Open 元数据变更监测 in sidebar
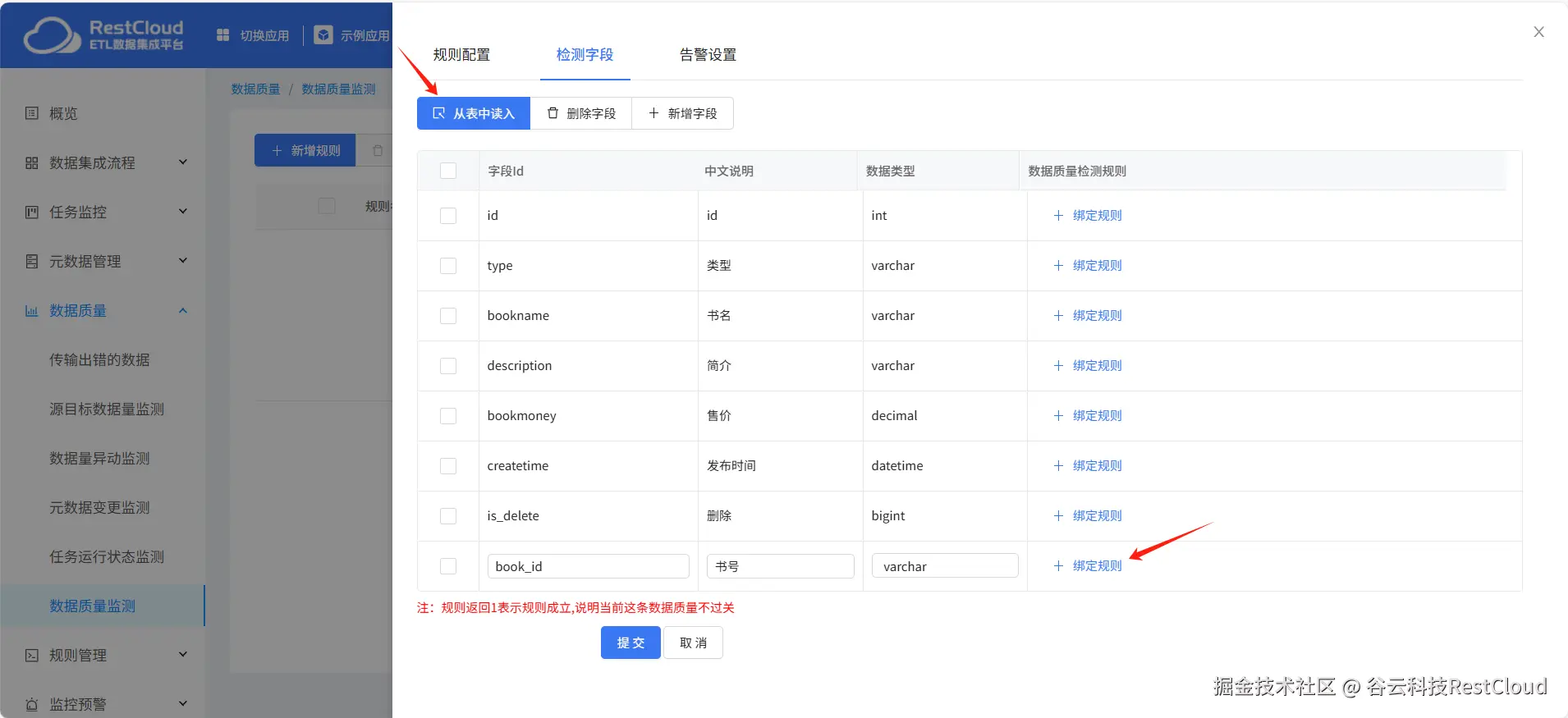 pos(99,507)
